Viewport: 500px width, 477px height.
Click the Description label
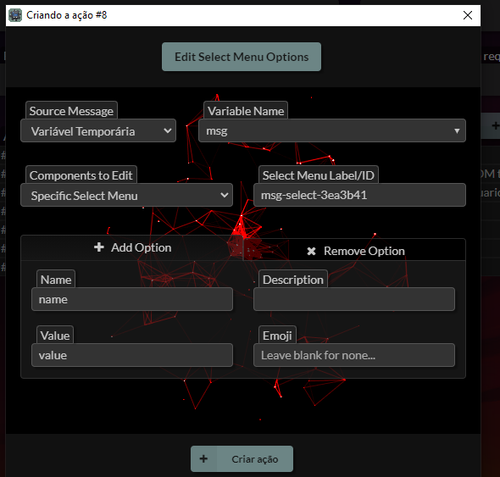coord(293,280)
